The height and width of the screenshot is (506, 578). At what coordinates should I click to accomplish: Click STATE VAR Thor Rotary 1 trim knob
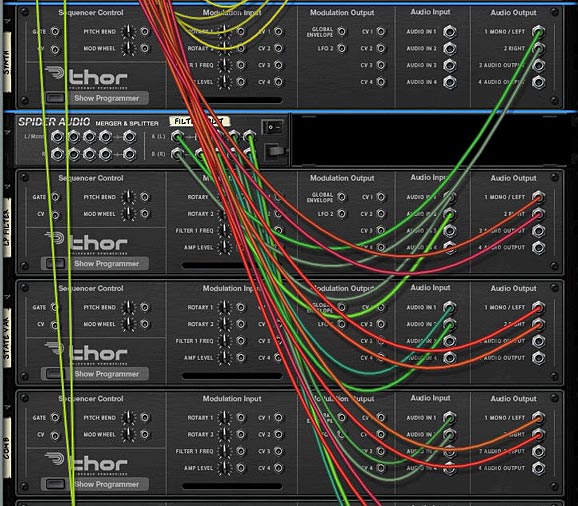pos(224,307)
